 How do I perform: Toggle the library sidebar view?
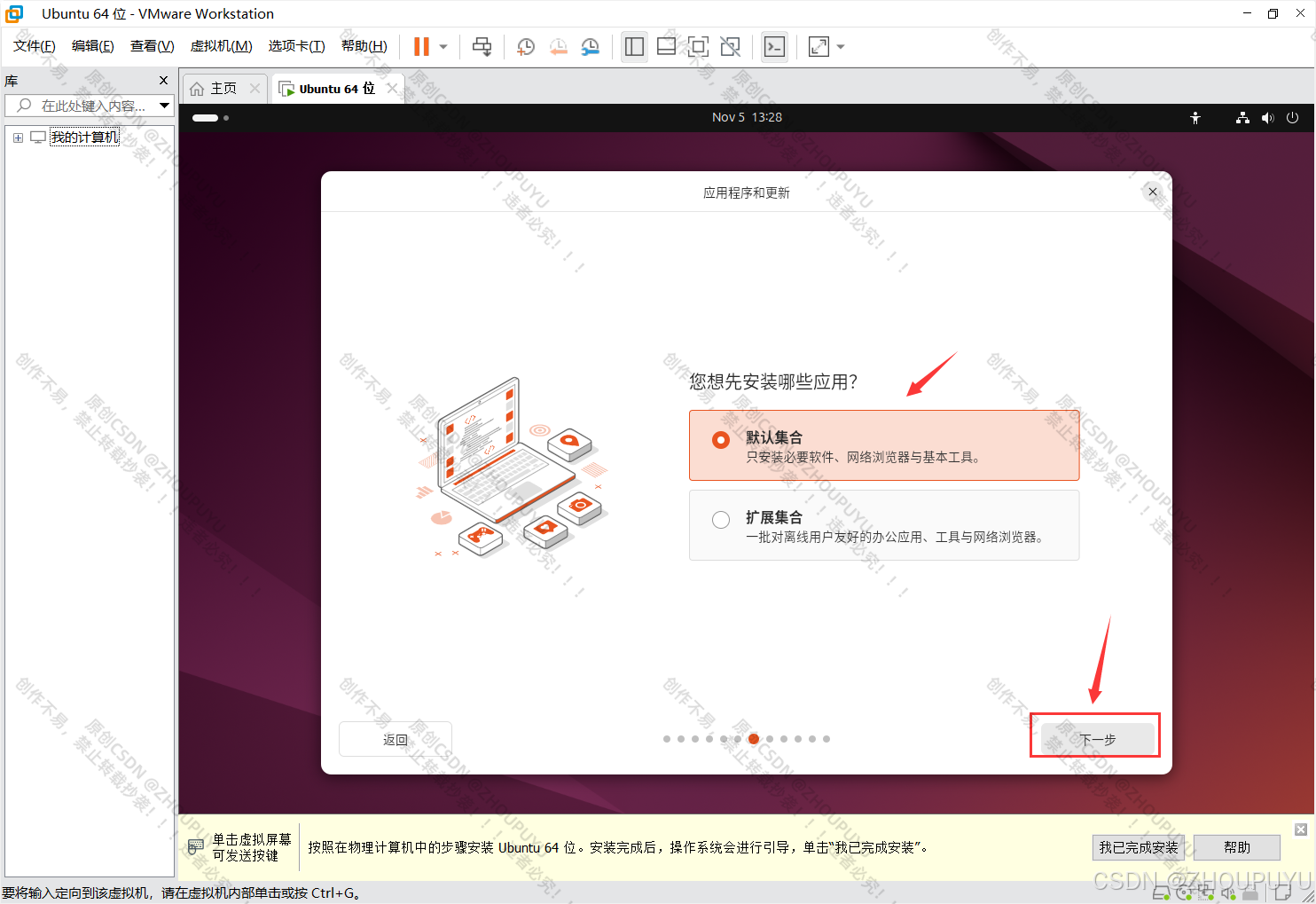634,47
